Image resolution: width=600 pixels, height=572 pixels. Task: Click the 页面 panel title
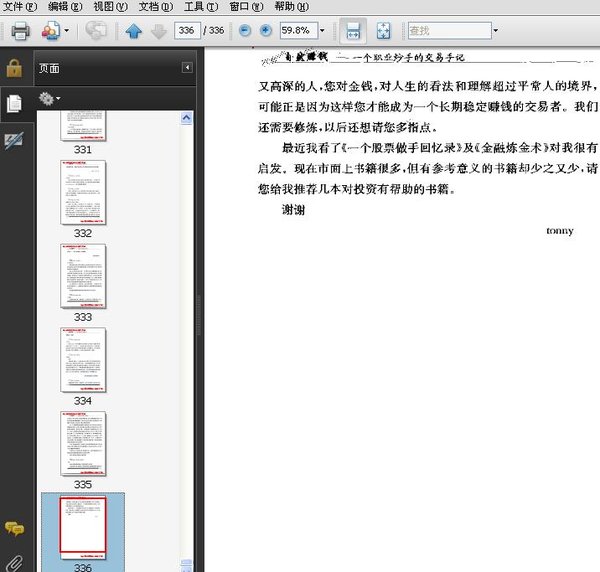point(49,68)
